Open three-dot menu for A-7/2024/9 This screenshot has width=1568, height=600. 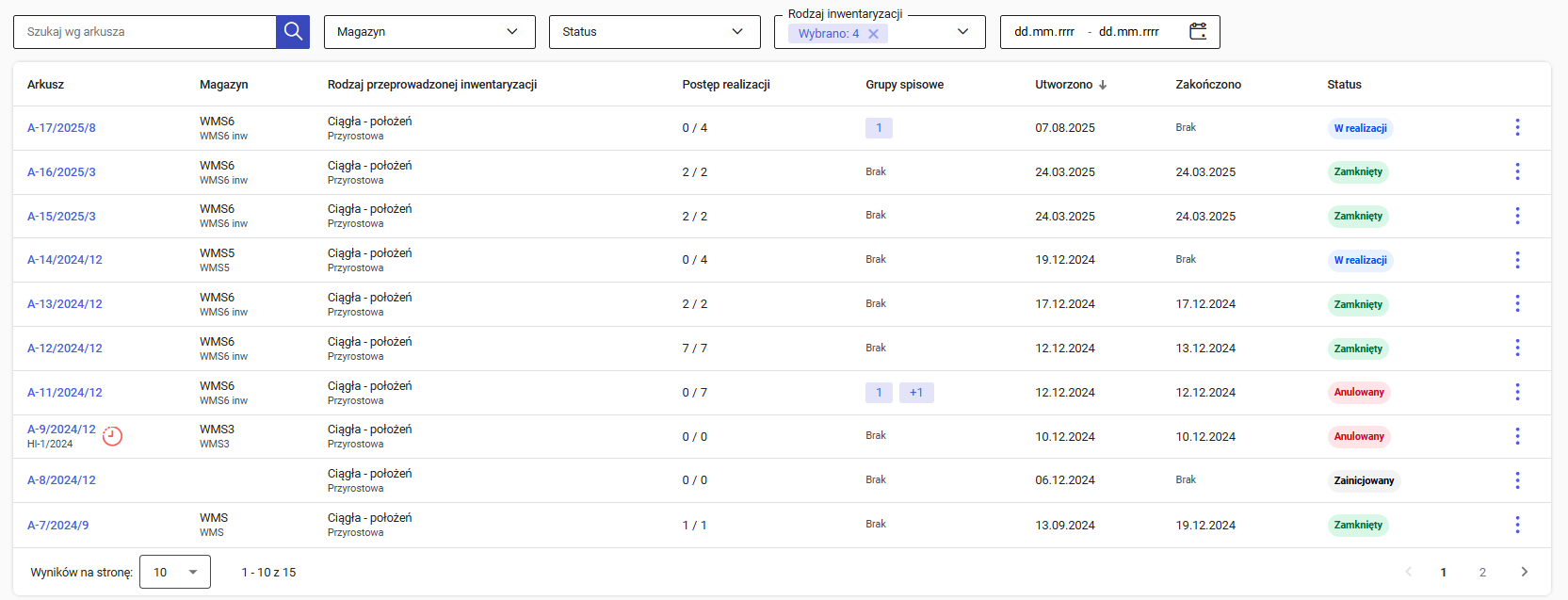[1517, 525]
